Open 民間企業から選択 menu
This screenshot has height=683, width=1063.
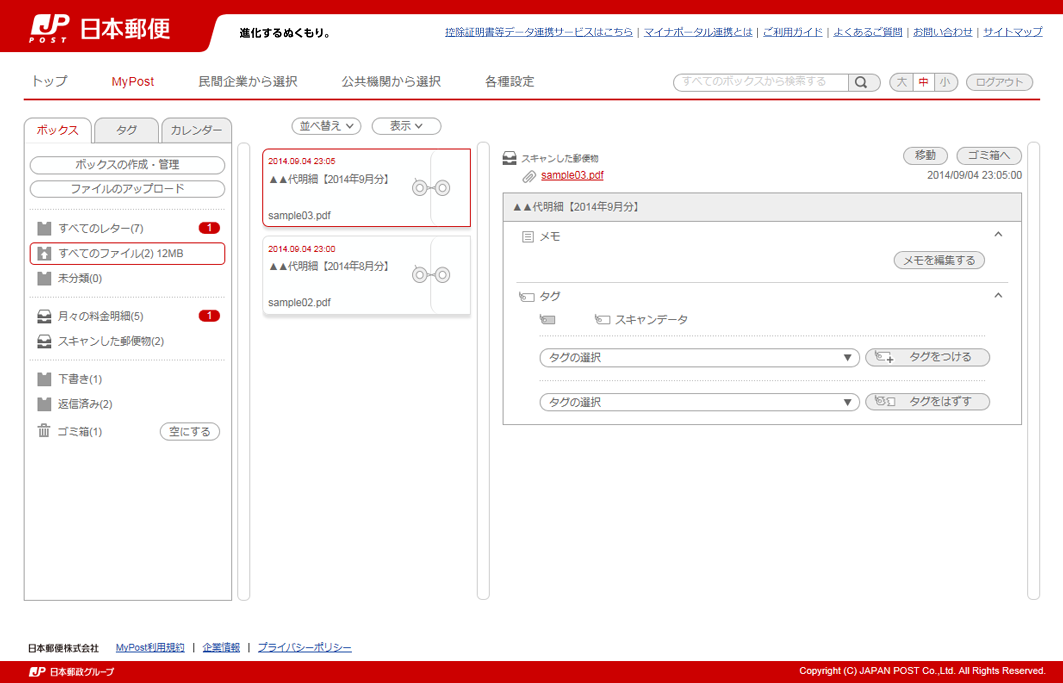pyautogui.click(x=247, y=81)
